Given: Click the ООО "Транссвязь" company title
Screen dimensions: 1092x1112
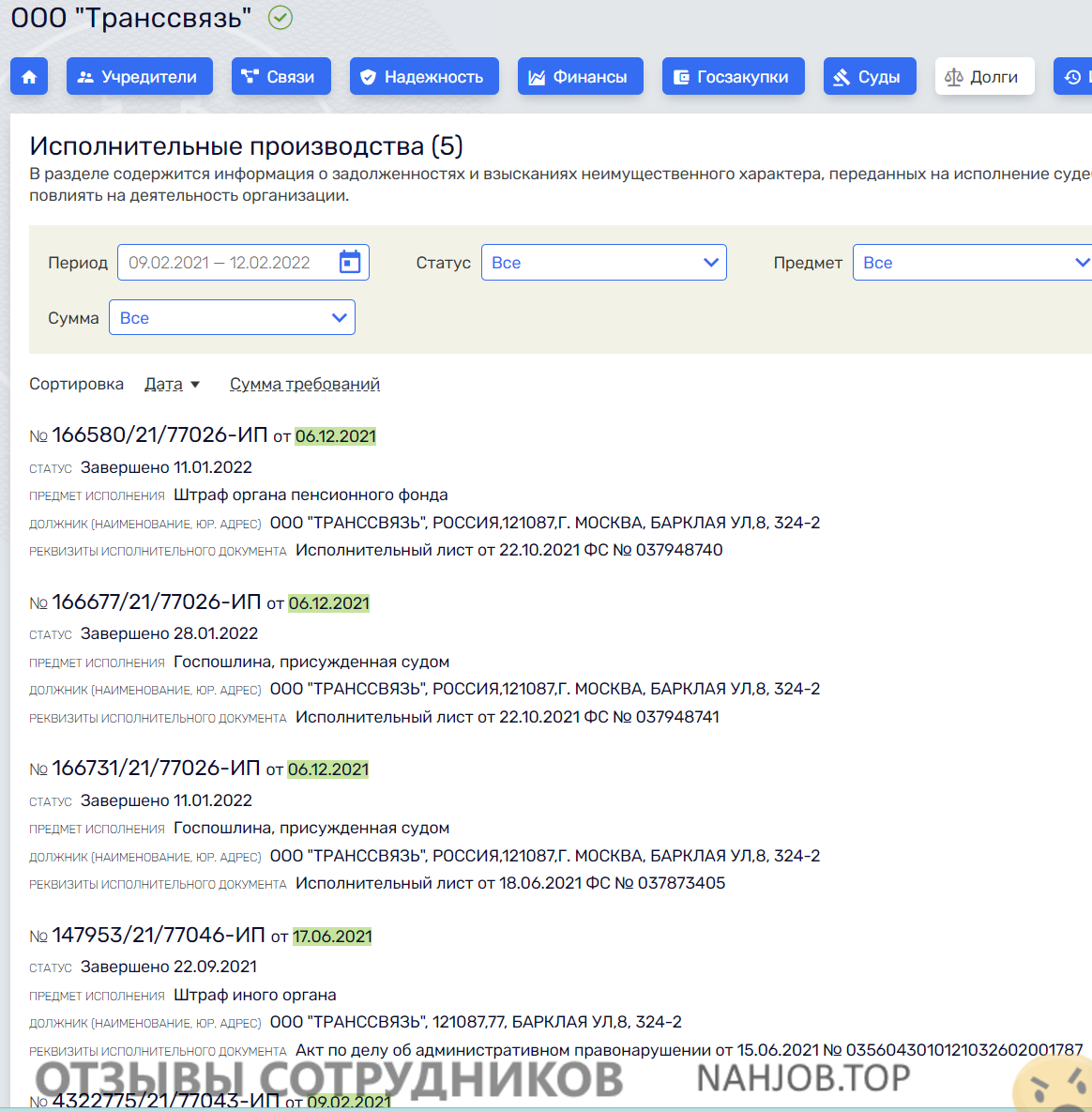Looking at the screenshot, I should pyautogui.click(x=131, y=18).
